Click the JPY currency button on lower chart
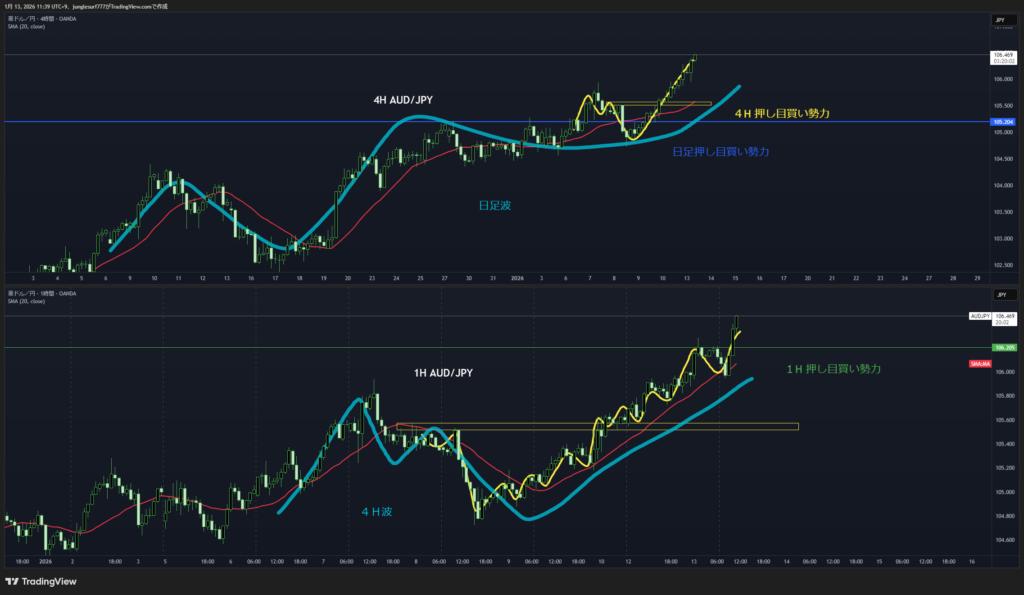 click(x=999, y=295)
